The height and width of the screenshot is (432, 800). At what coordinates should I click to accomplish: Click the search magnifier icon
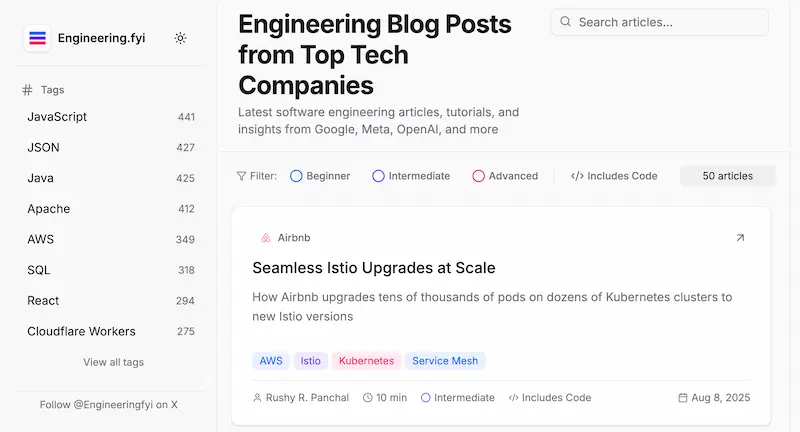coord(565,22)
